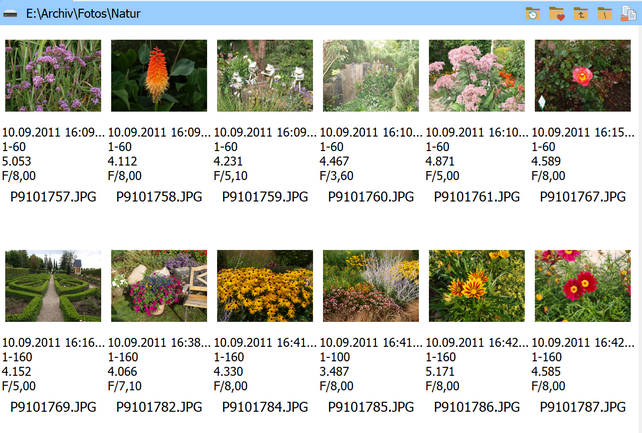Select the purple flowers thumbnail P9101757.JPG
Image resolution: width=642 pixels, height=433 pixels.
click(x=53, y=75)
